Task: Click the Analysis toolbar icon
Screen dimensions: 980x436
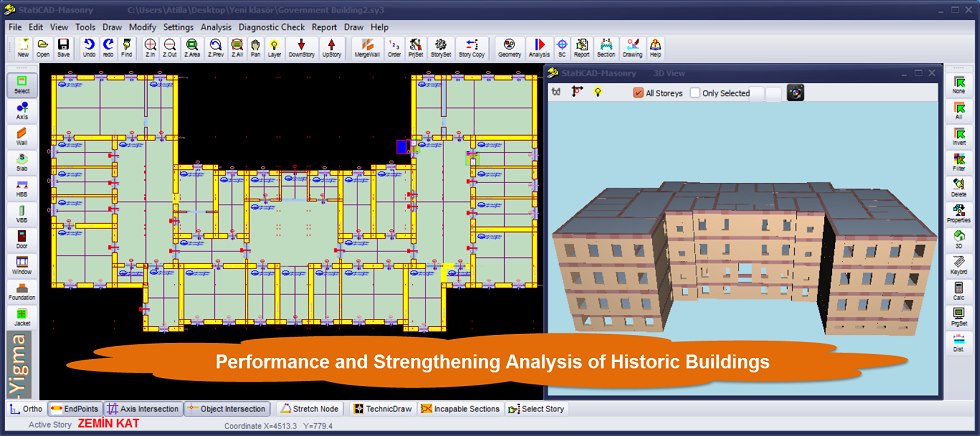Action: click(539, 47)
